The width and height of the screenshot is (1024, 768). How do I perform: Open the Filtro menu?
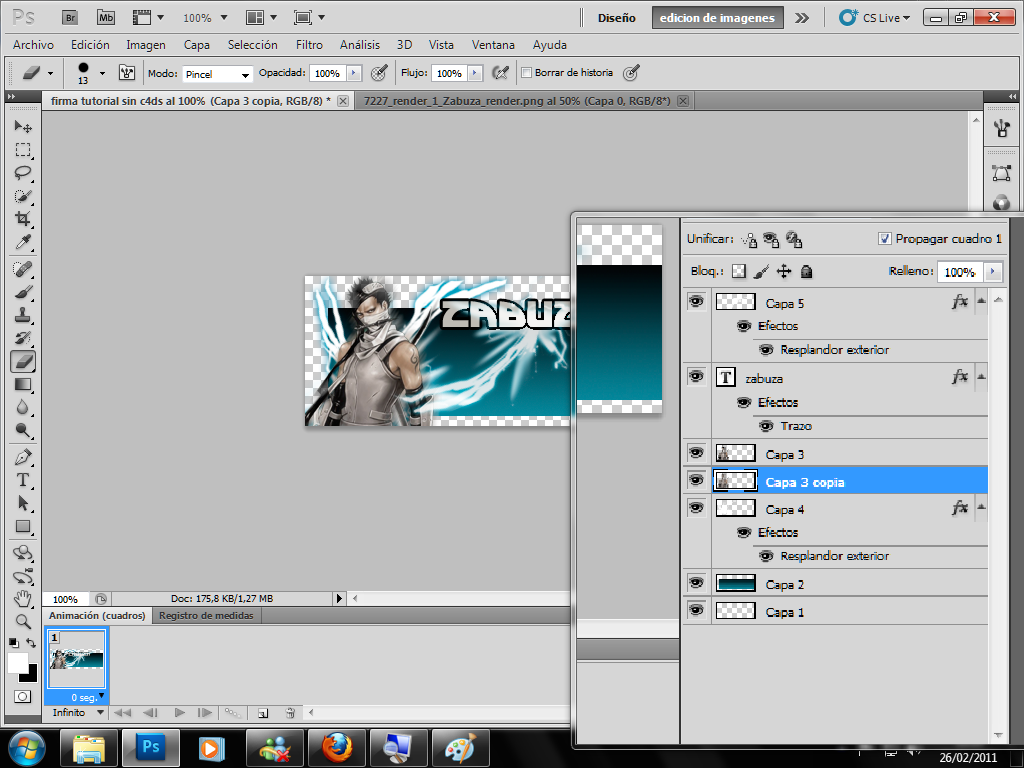pyautogui.click(x=309, y=44)
